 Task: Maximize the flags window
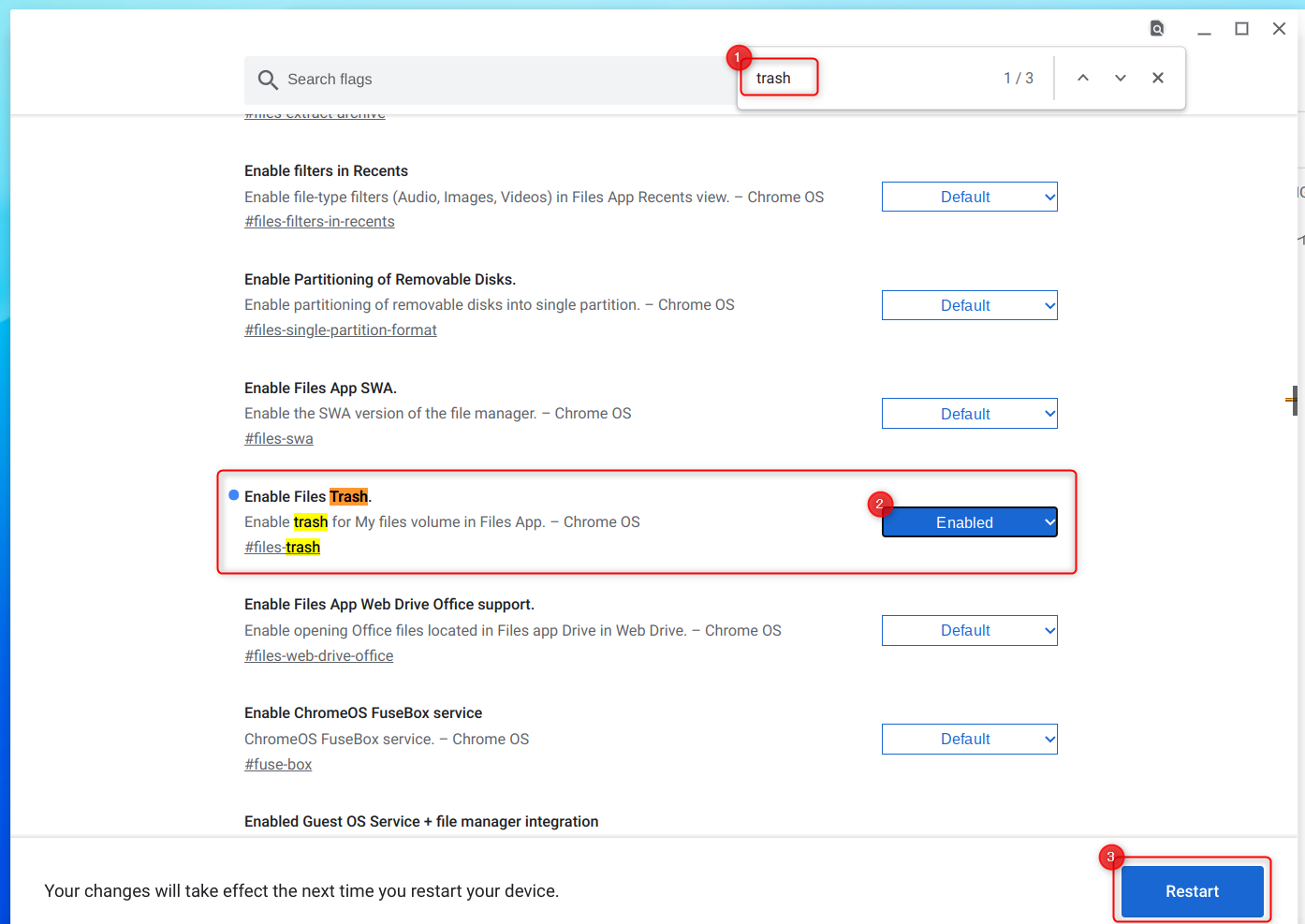coord(1241,29)
